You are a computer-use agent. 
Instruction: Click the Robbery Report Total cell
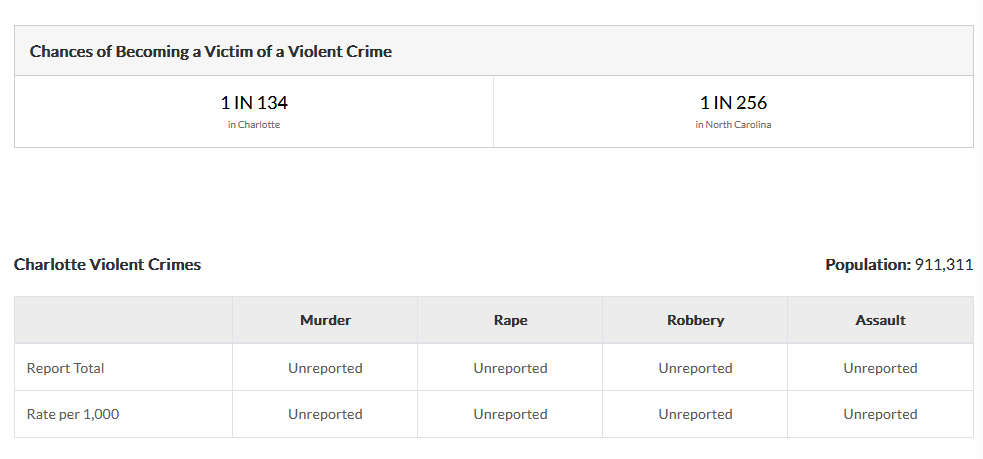[x=695, y=368]
